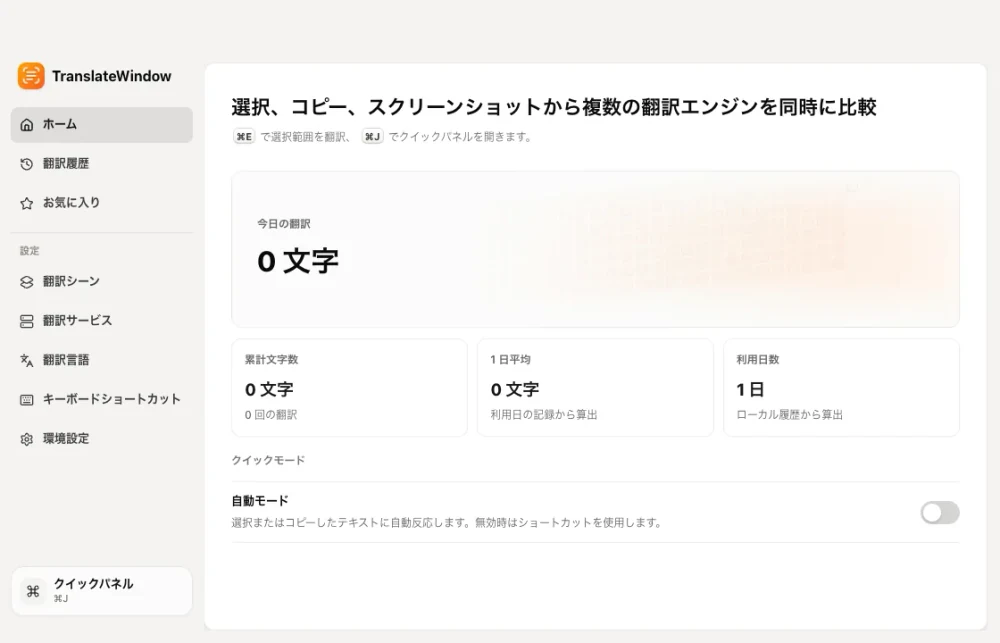The image size is (1000, 643).
Task: Click the keyboard icon beside キーボードショートカット
Action: click(x=27, y=400)
